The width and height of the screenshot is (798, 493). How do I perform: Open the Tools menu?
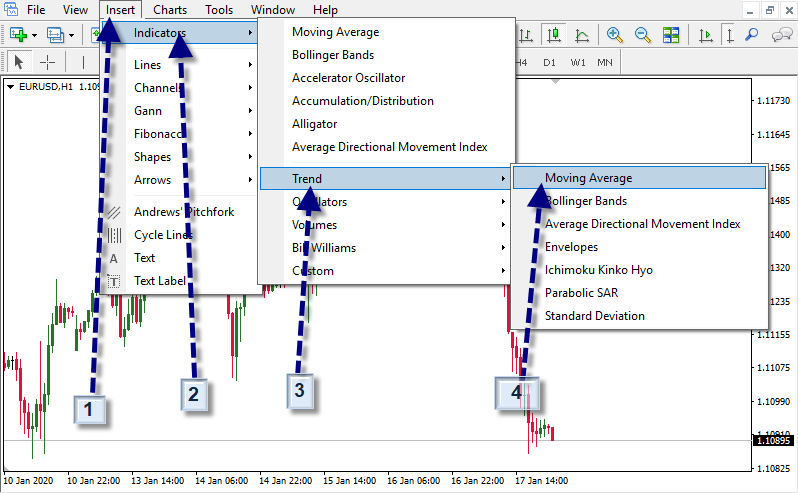(219, 10)
